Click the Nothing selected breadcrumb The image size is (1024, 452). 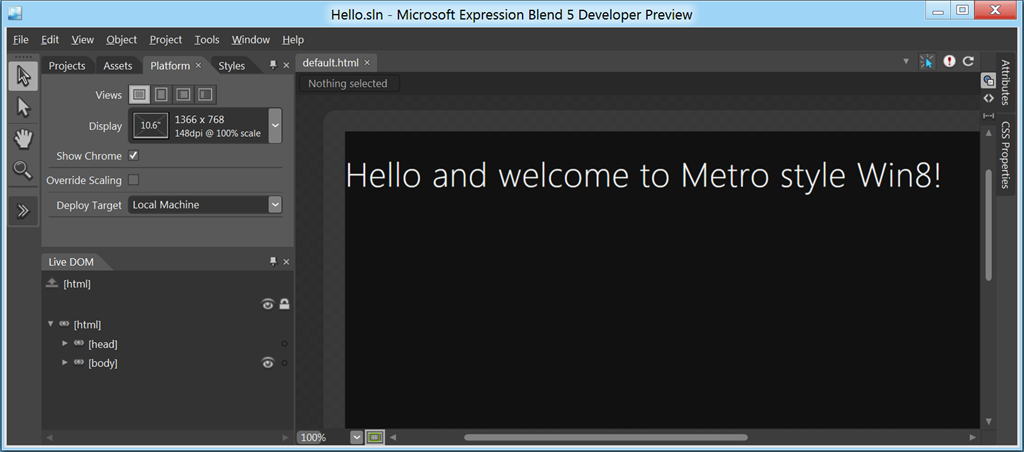coord(348,84)
